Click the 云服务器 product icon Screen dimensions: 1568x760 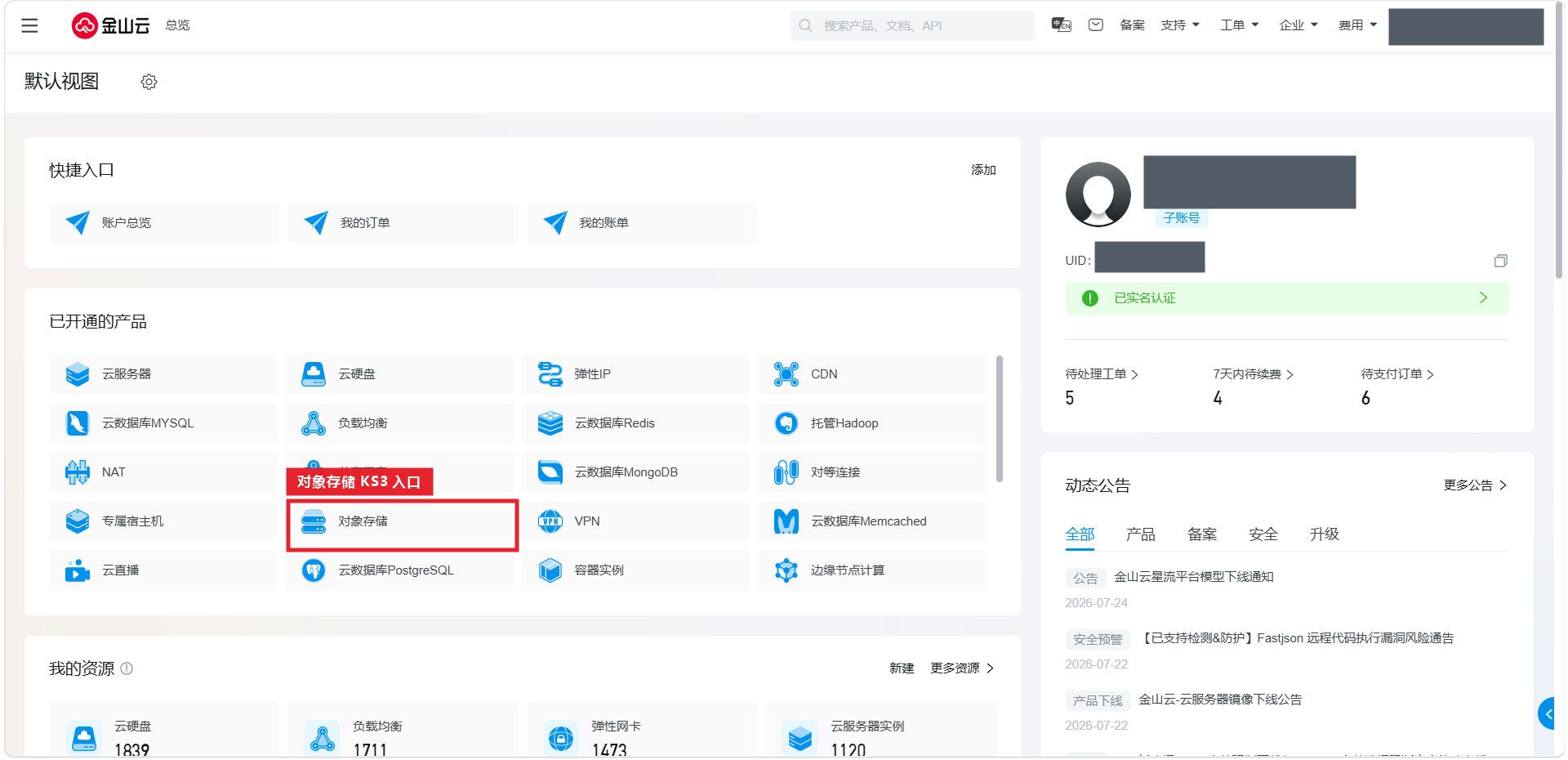tap(78, 374)
